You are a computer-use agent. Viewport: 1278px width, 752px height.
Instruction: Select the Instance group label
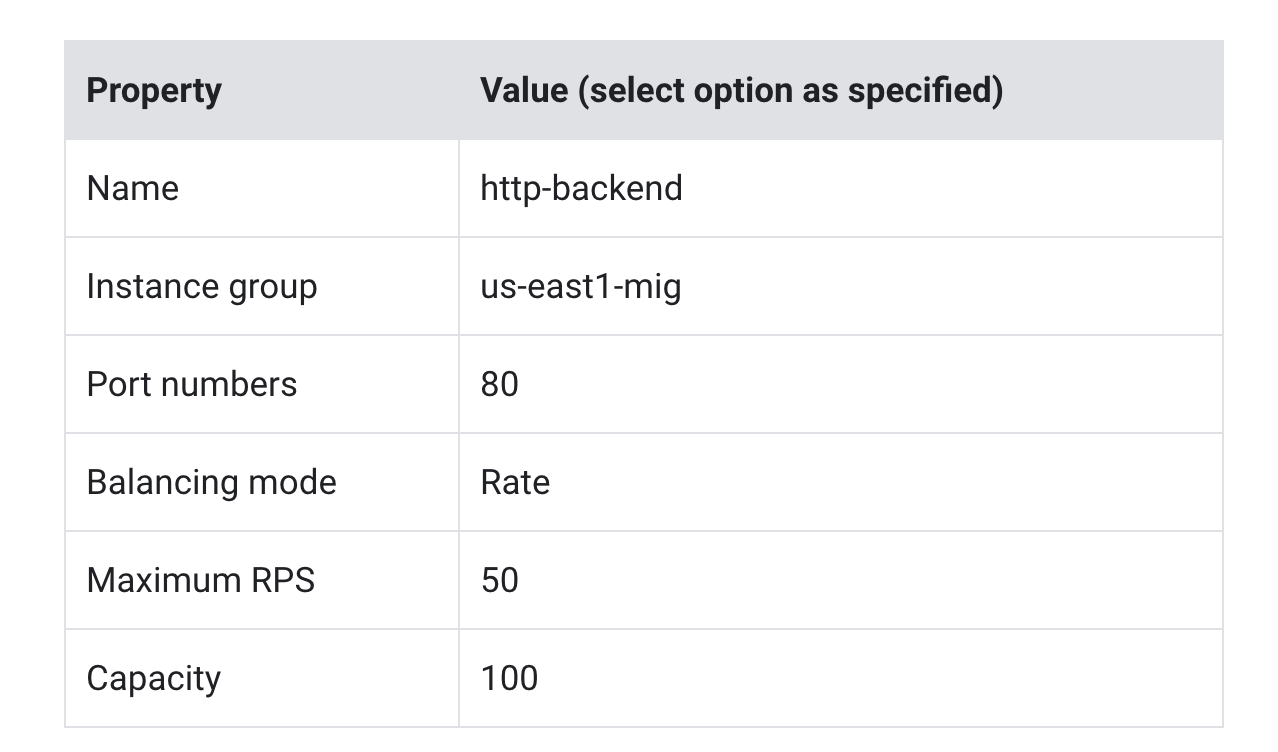[201, 286]
